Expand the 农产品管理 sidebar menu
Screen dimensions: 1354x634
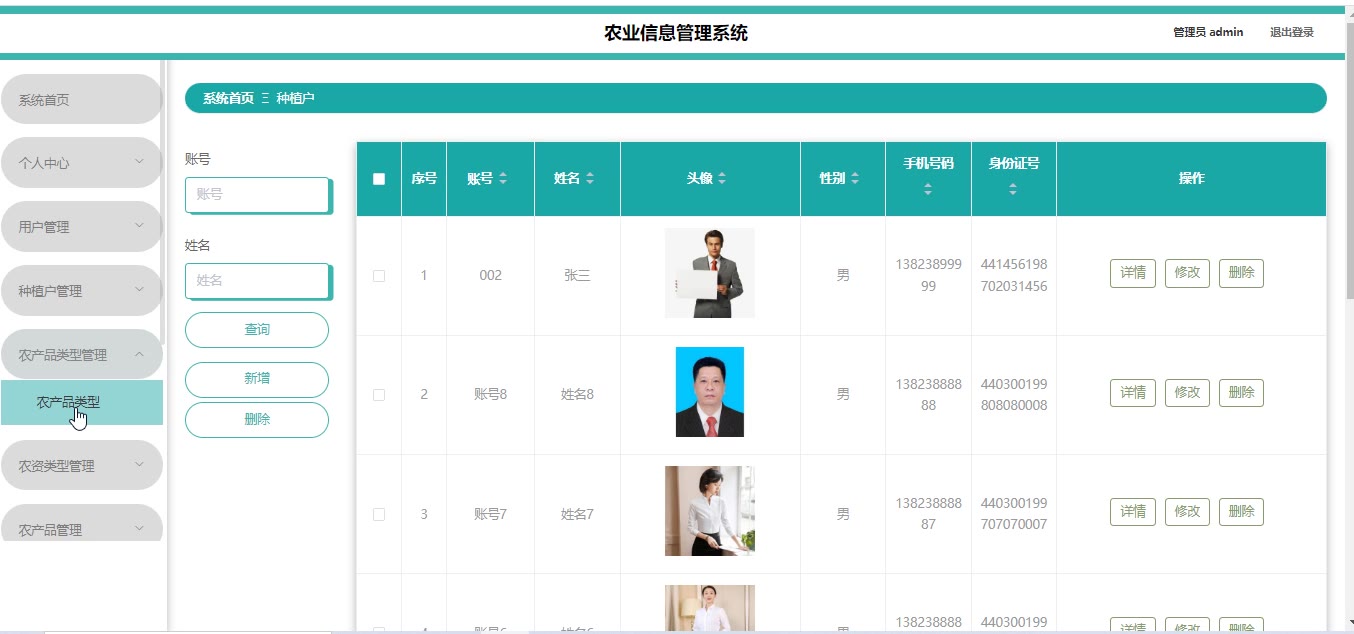tap(81, 524)
